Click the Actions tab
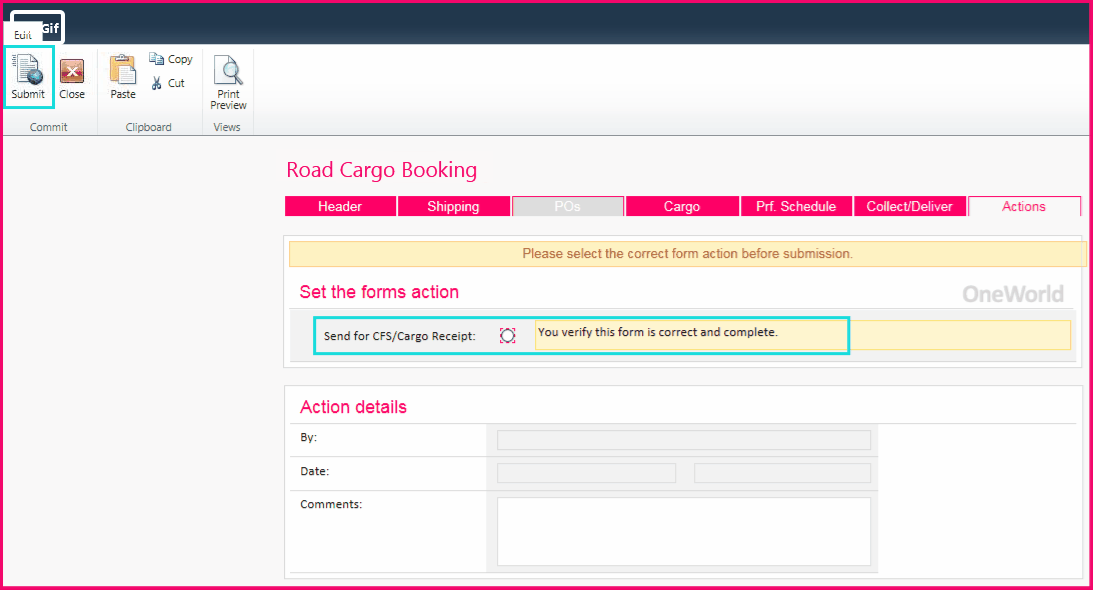The image size is (1093, 590). (x=1024, y=206)
